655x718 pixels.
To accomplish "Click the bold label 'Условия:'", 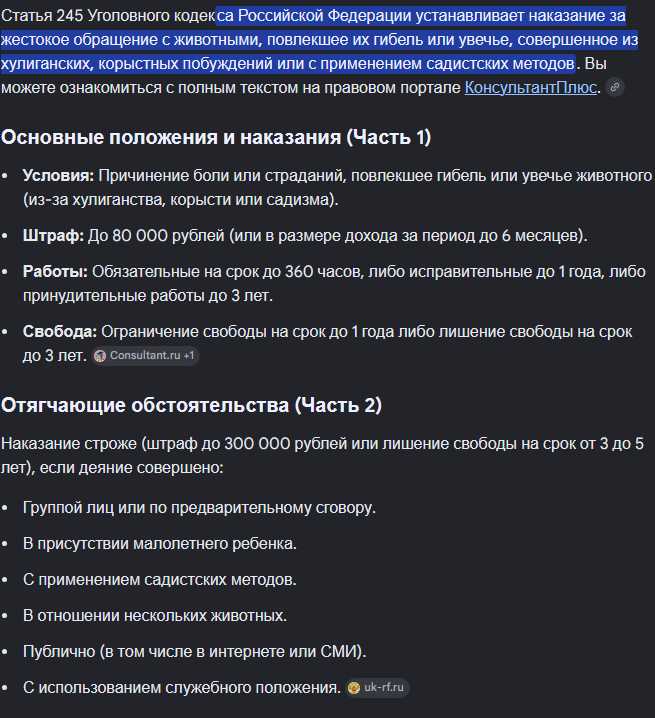I will point(58,175).
